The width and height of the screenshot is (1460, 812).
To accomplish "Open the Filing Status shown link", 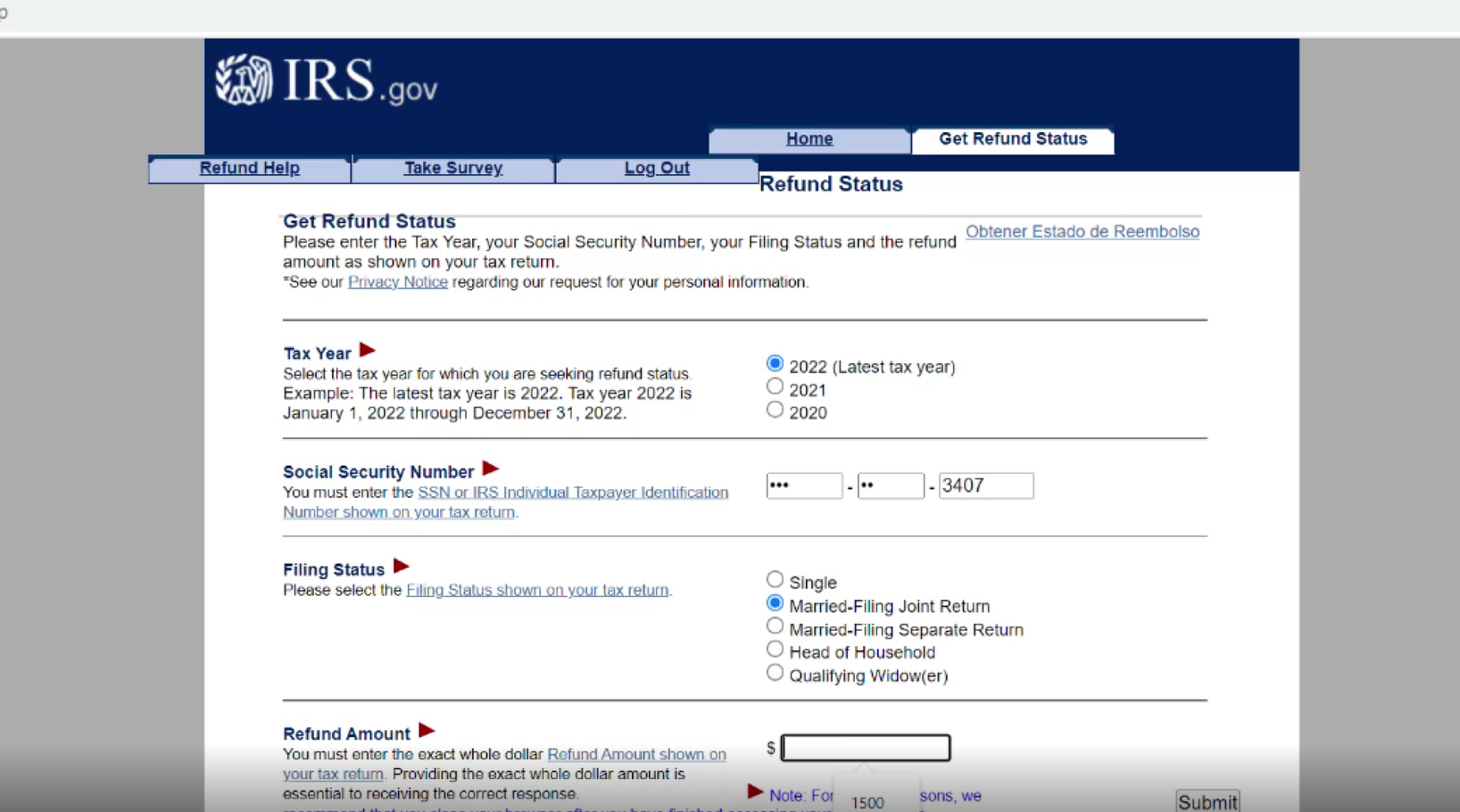I will pos(537,590).
